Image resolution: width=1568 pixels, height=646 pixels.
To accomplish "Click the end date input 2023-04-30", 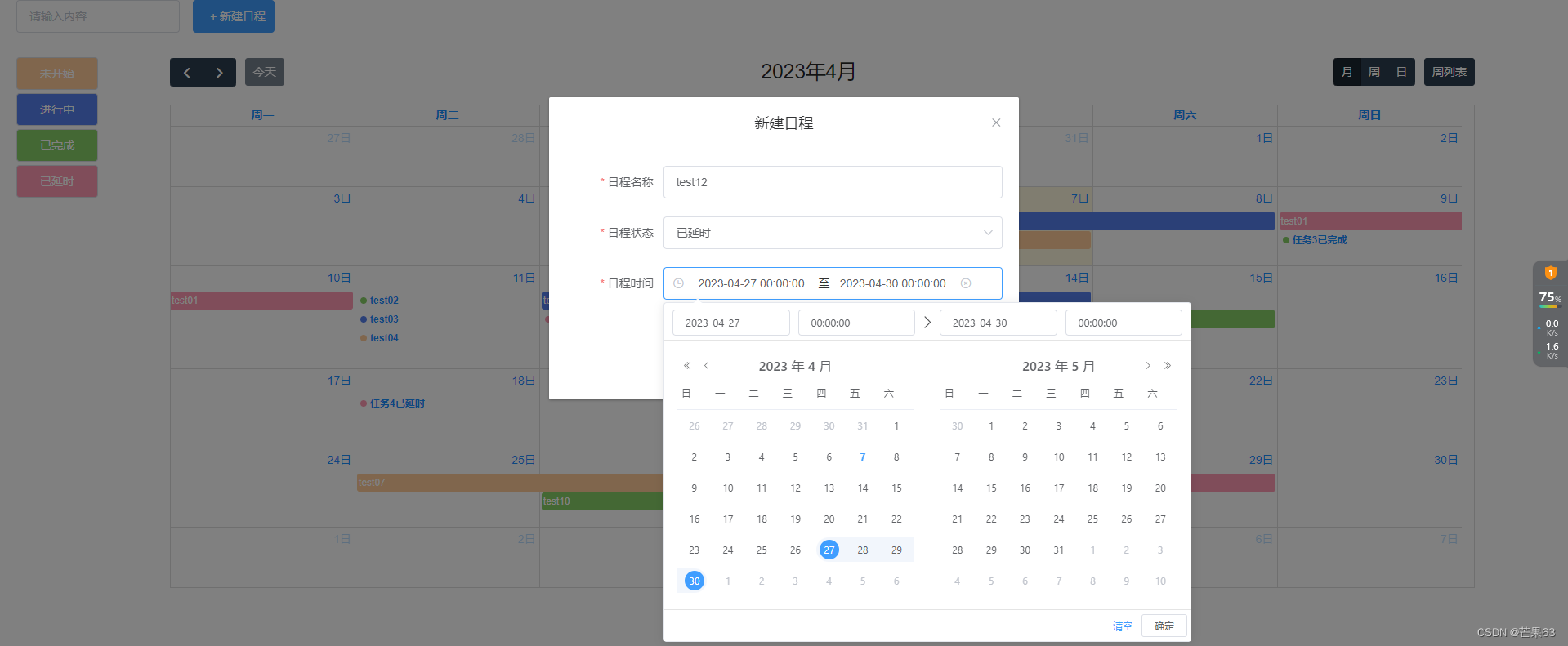I will click(998, 323).
